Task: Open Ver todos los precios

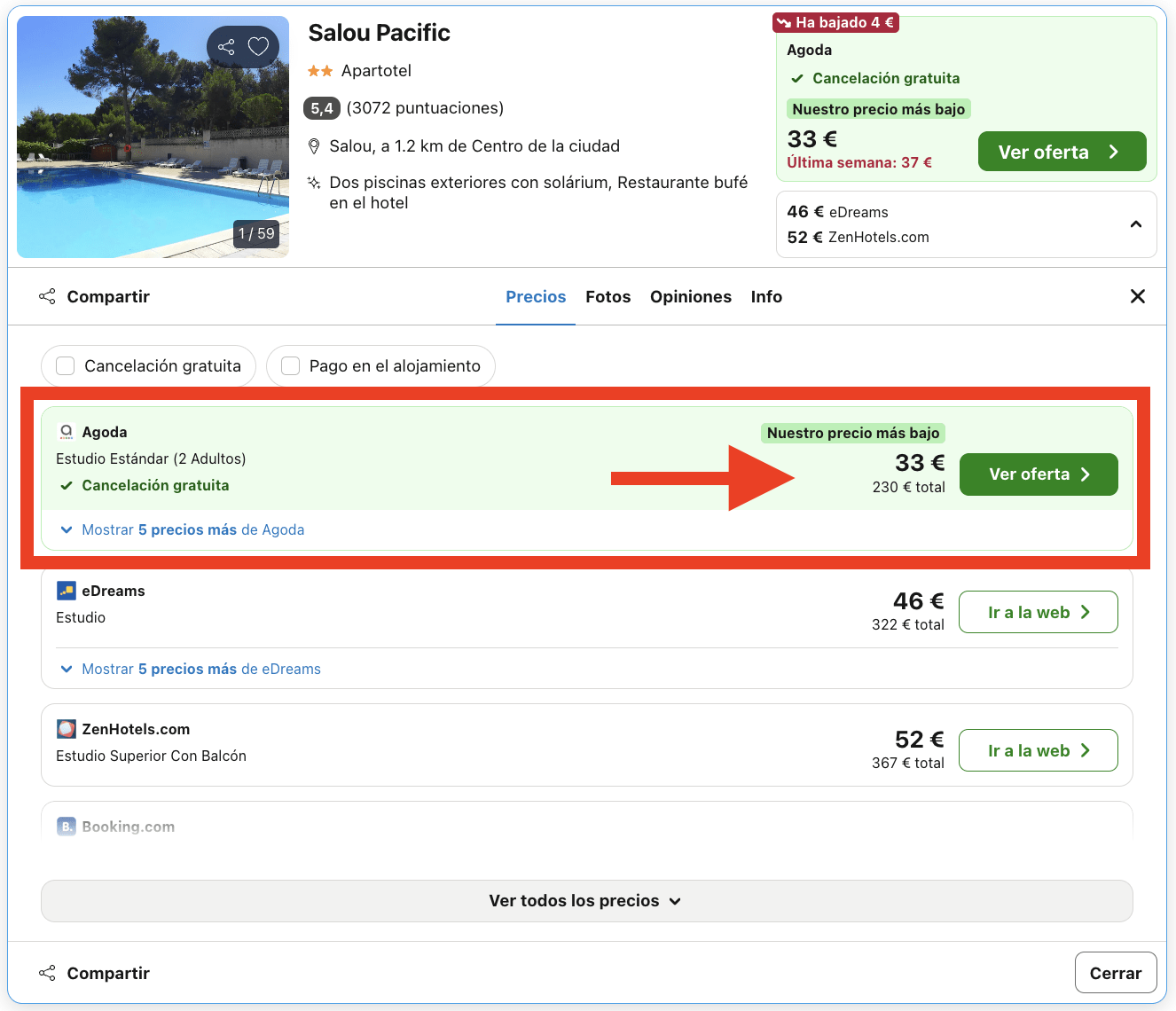Action: 585,900
